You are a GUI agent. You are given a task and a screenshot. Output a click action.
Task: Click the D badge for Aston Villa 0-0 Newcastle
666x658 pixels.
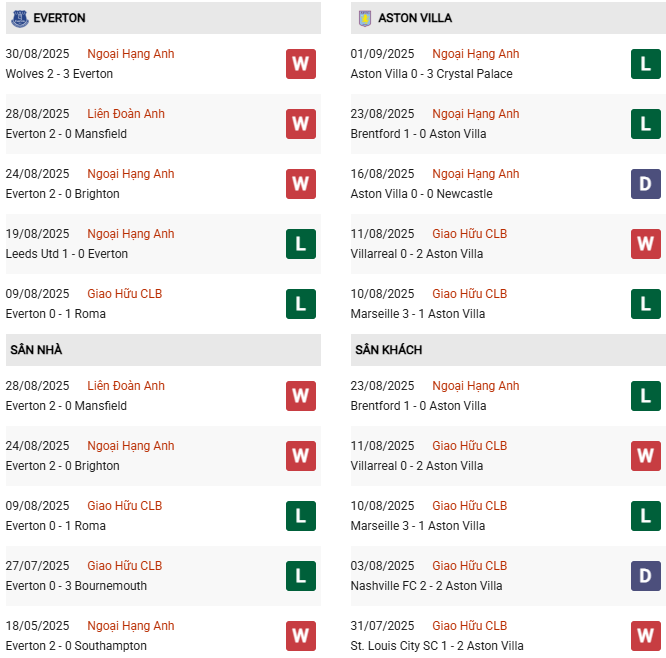(646, 184)
